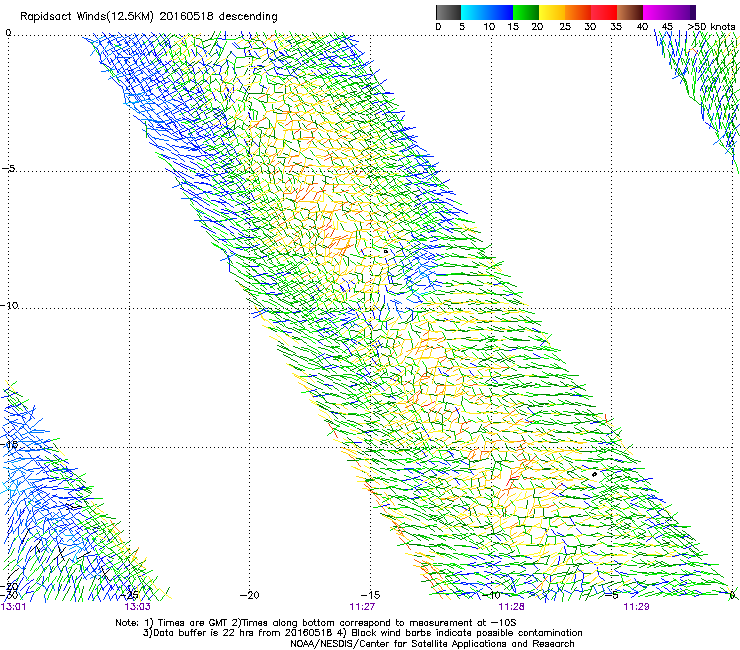Image resolution: width=740 pixels, height=650 pixels.
Task: Click the 'Rapidscat Winds(12.5KM)' title text
Action: (87, 17)
